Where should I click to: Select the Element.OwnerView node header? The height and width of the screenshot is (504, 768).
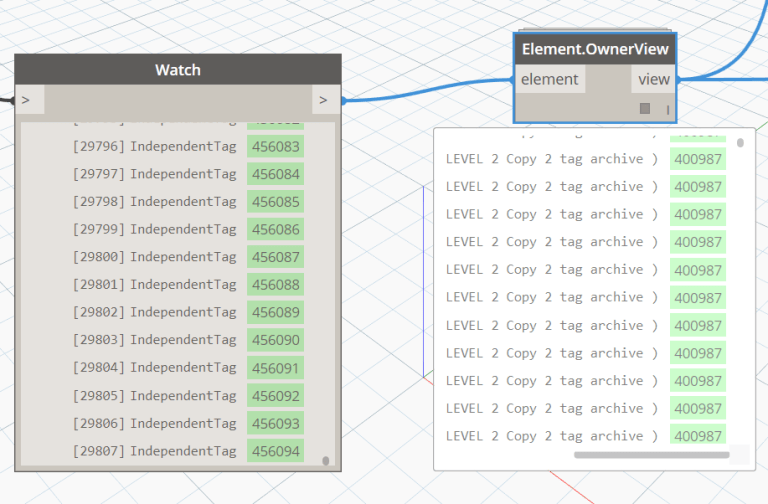[x=595, y=49]
